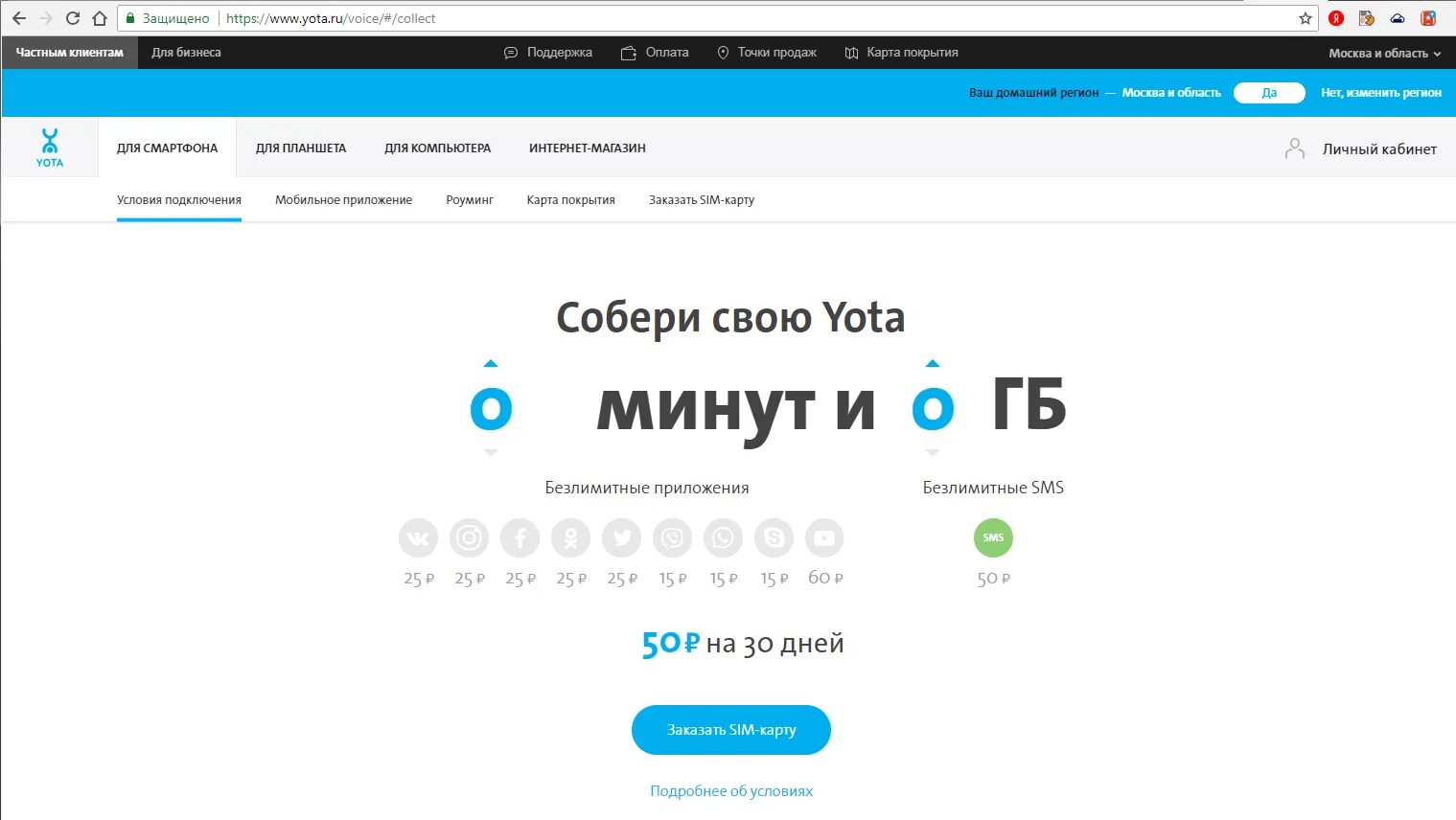Toggle the Twitter unlimited app icon
1456x820 pixels.
coord(621,537)
